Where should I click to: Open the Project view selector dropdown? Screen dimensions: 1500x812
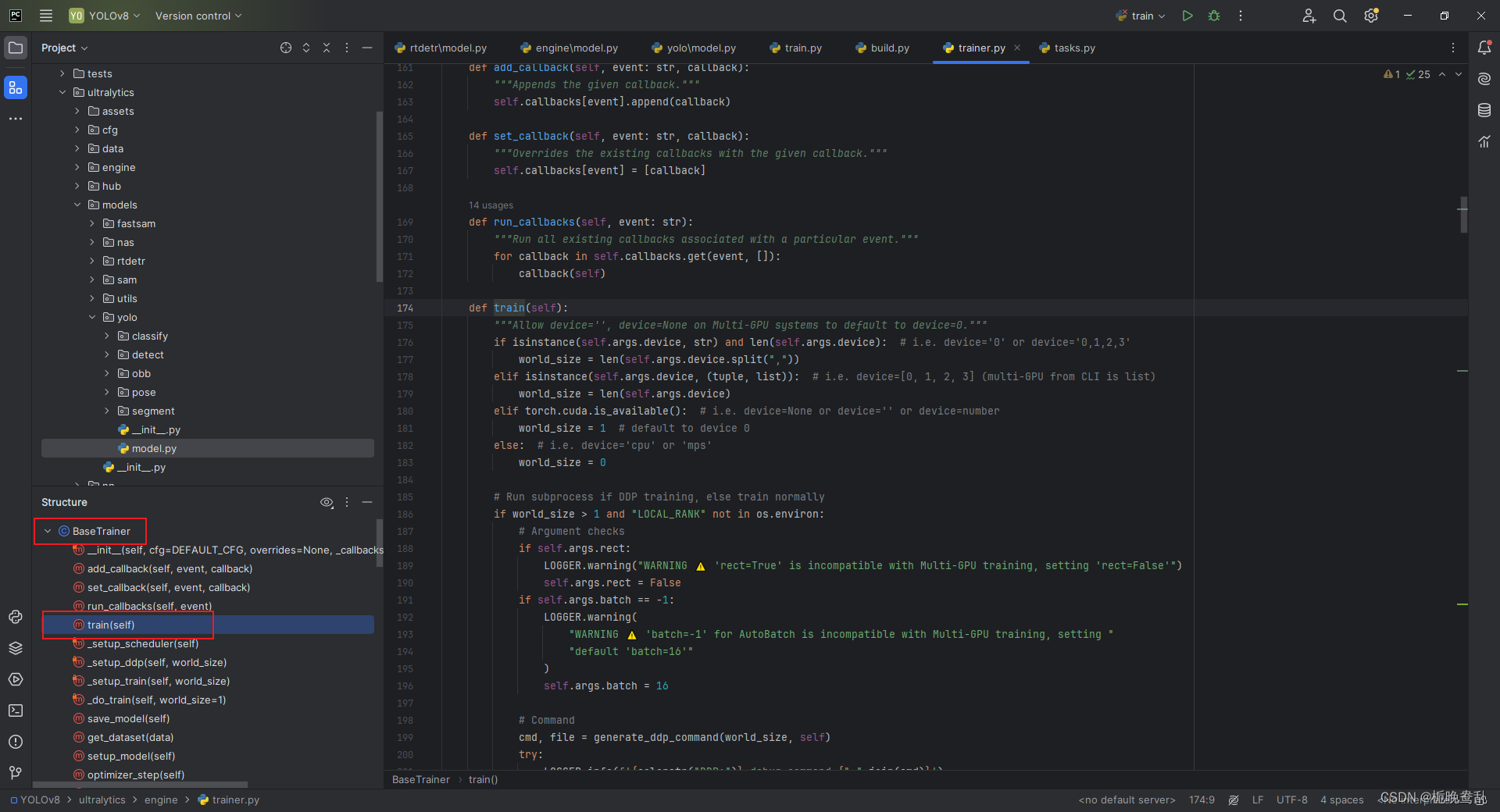click(x=65, y=48)
